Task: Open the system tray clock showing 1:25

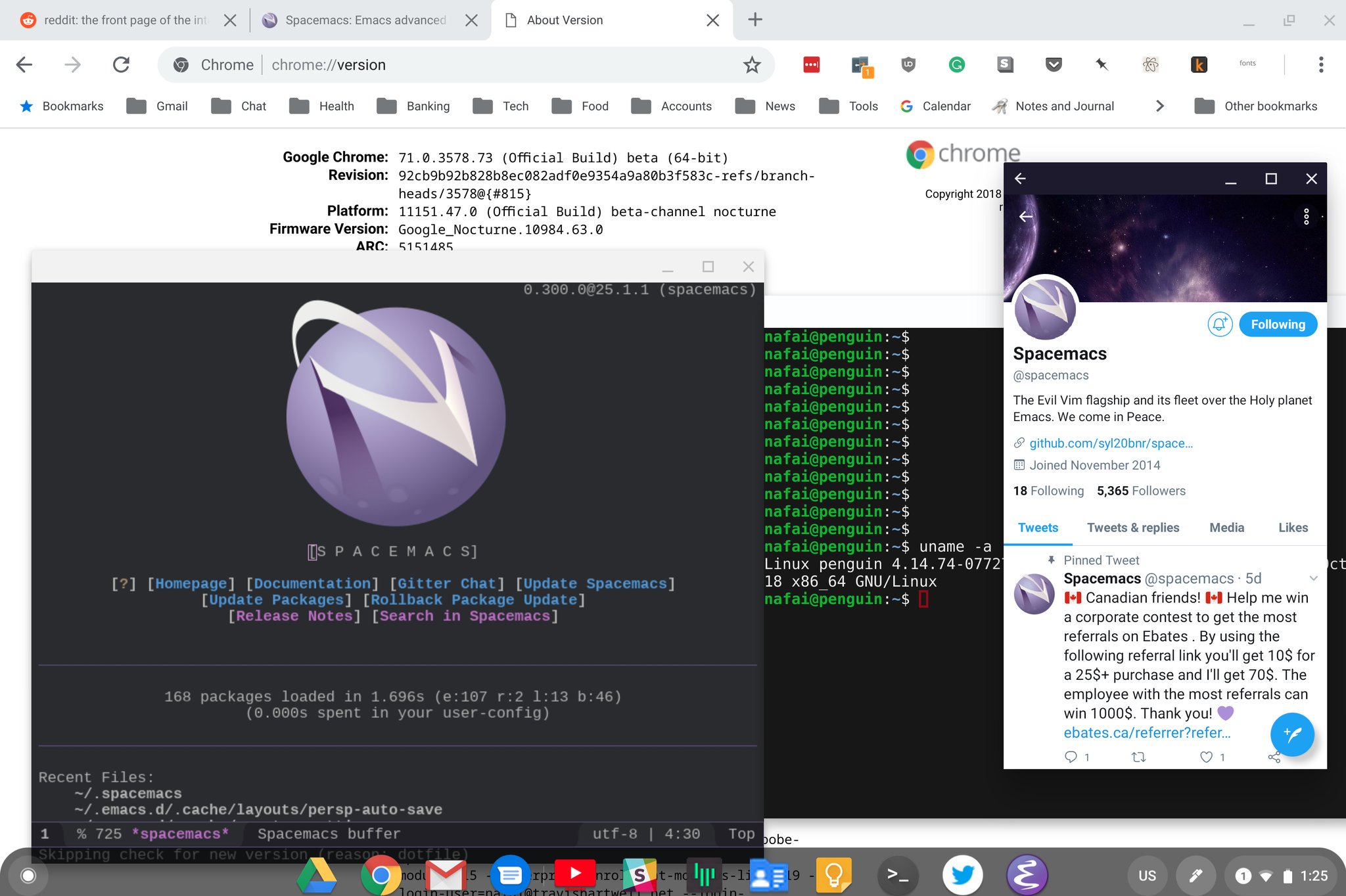Action: [x=1314, y=876]
